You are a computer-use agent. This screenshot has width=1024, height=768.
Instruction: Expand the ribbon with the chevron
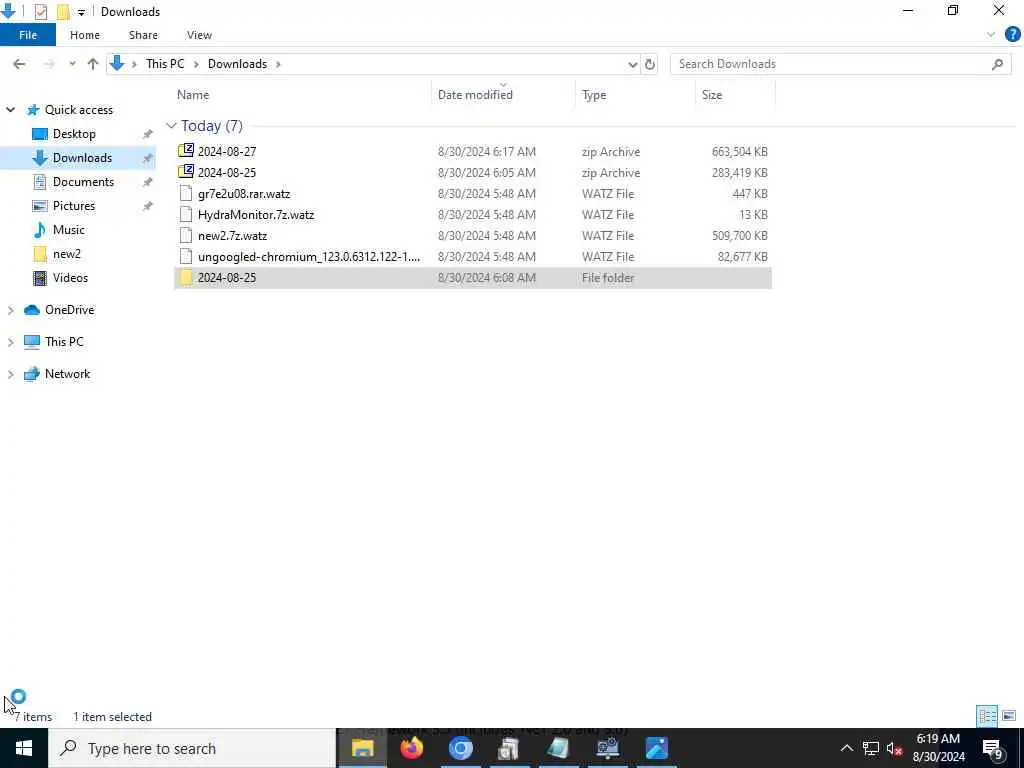coord(991,35)
